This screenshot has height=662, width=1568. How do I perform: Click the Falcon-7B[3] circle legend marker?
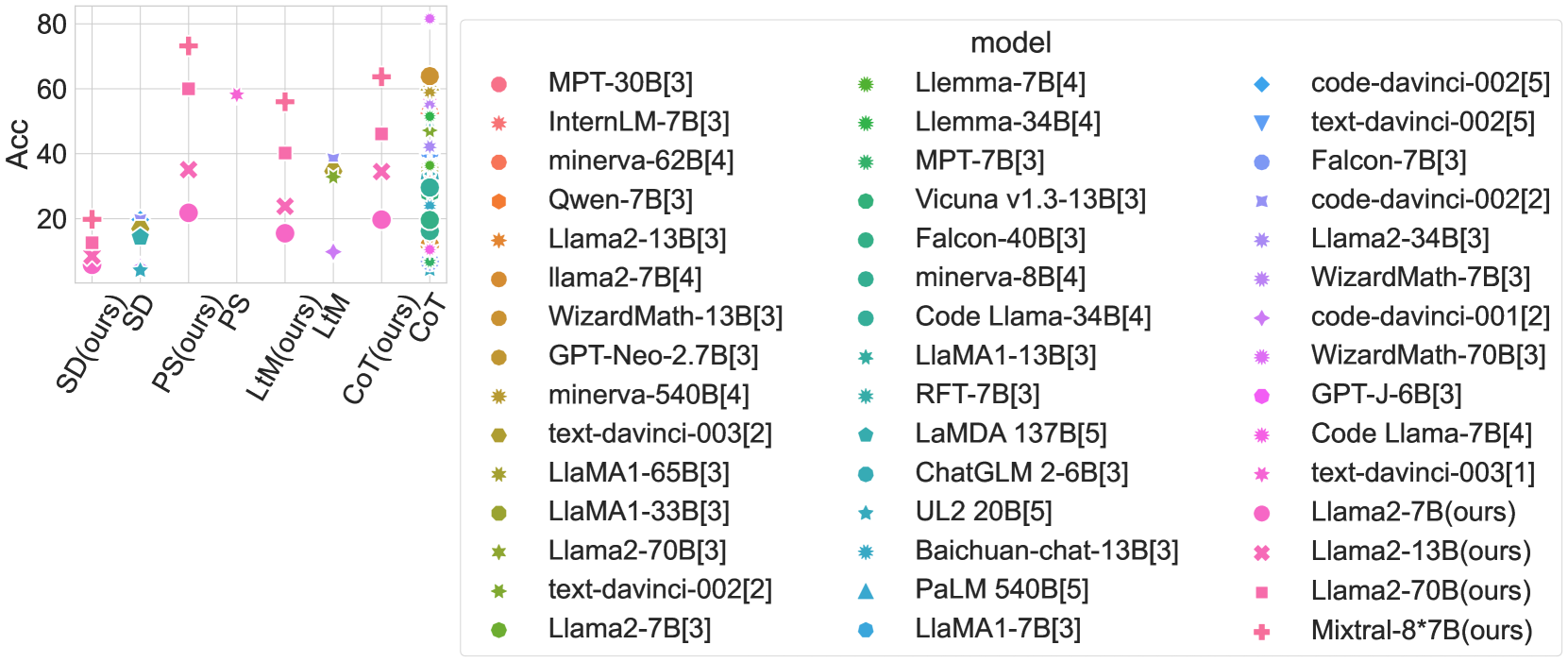point(1261,162)
